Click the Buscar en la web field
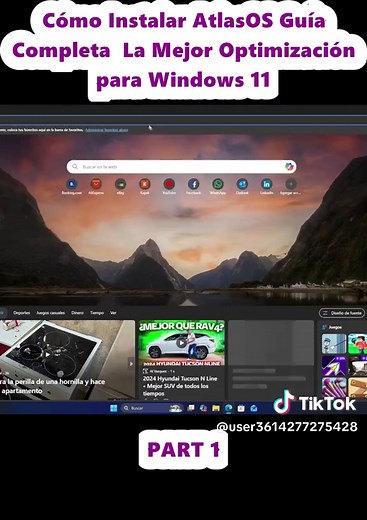 [181, 167]
